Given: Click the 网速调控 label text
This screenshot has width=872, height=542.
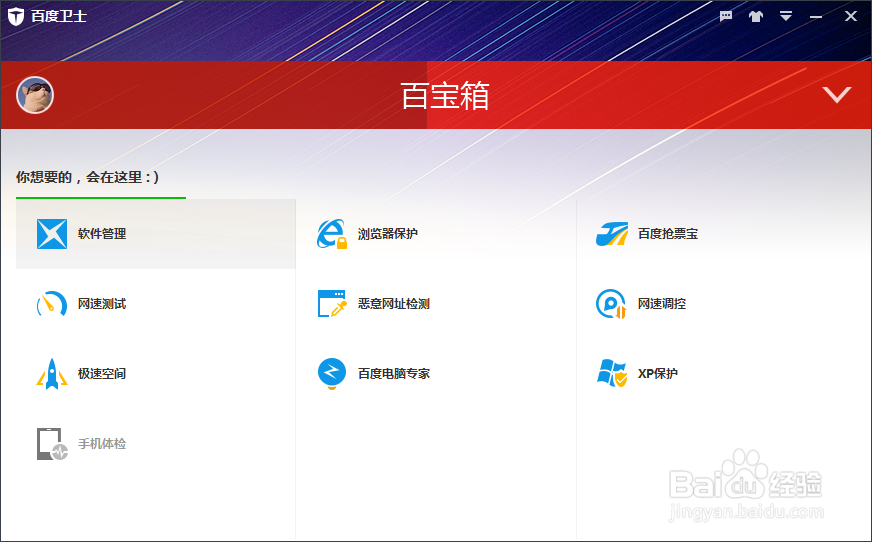Looking at the screenshot, I should coord(662,304).
